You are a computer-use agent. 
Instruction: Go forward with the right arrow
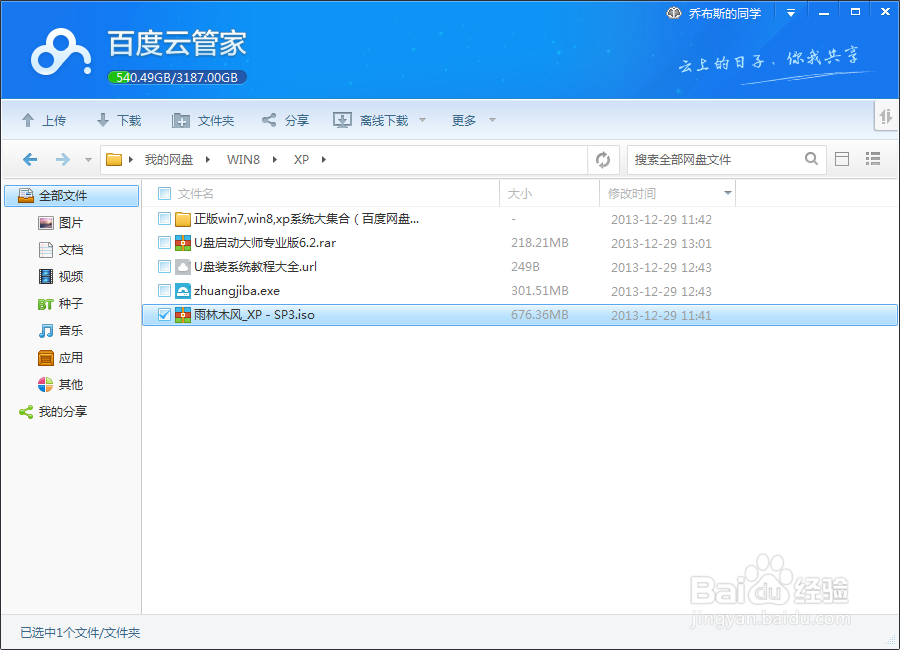click(63, 159)
